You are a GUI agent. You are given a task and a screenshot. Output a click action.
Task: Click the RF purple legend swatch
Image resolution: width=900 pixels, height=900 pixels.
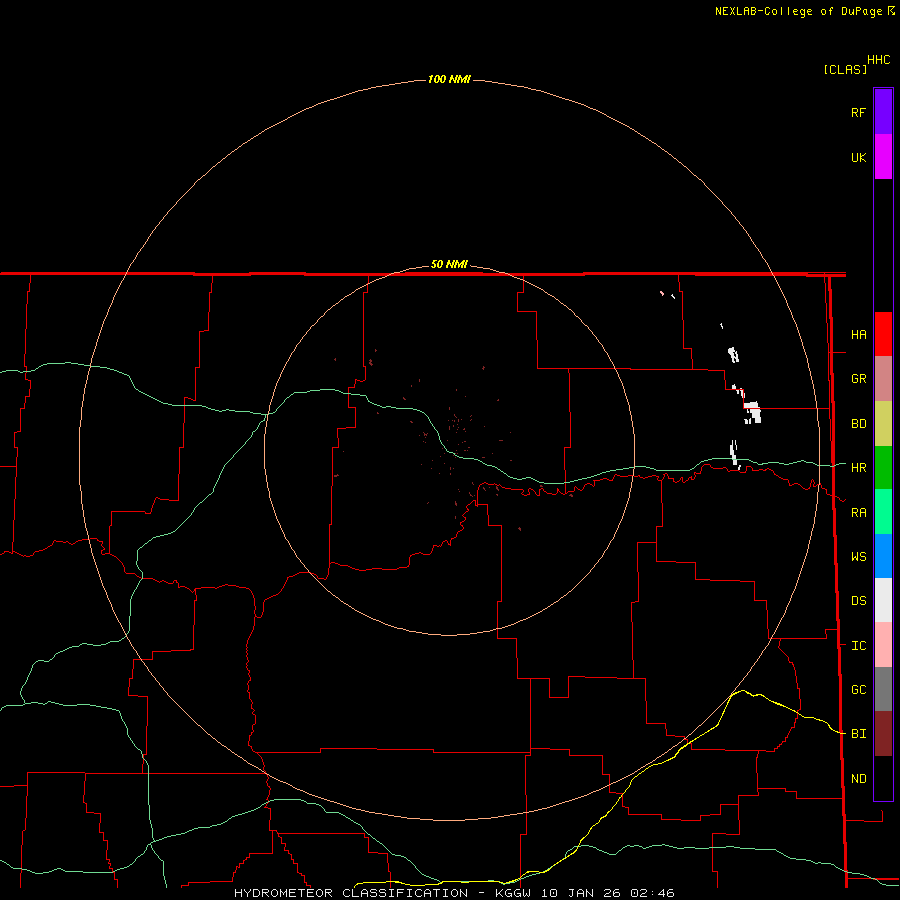[x=883, y=112]
